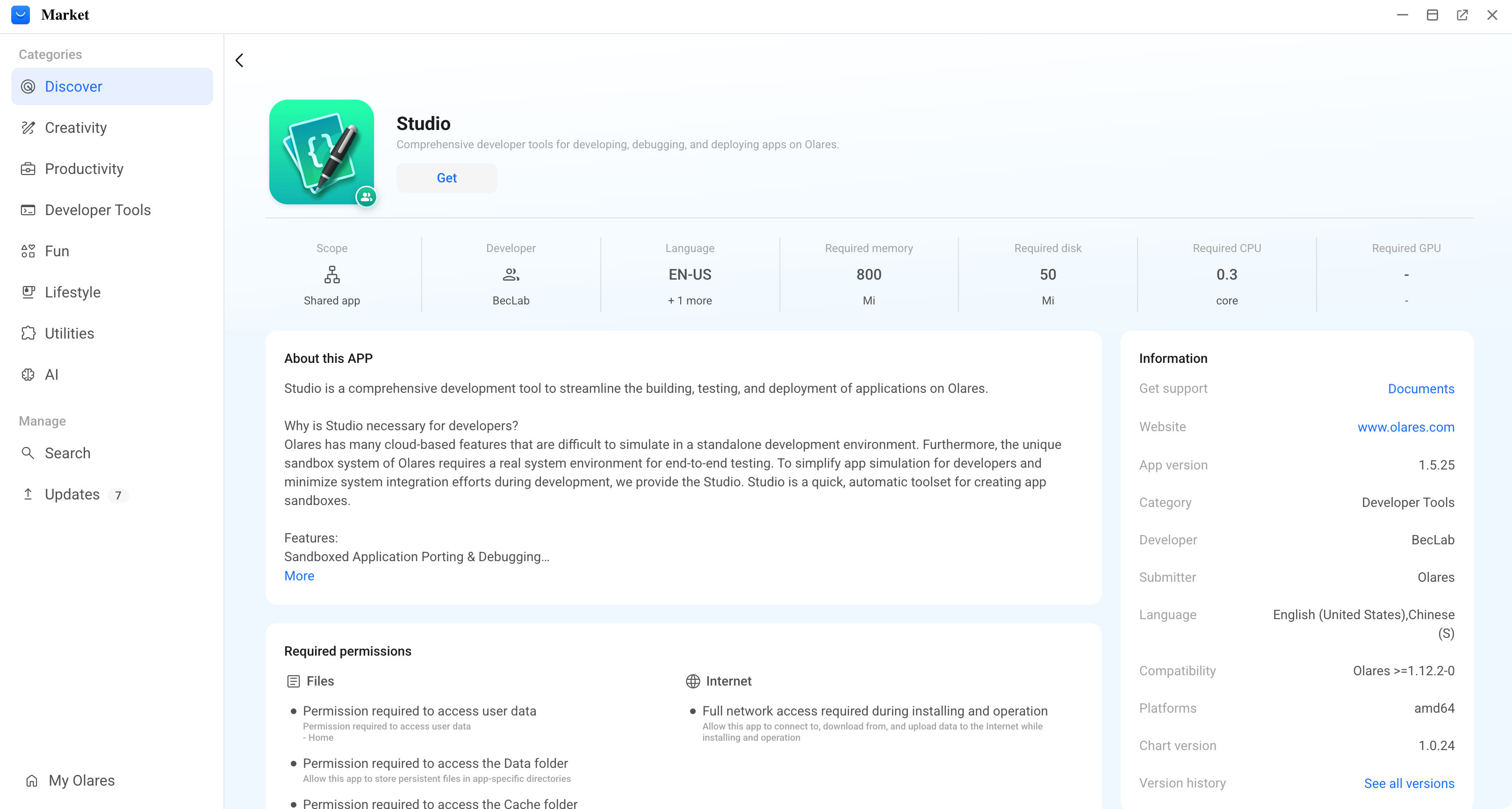1512x809 pixels.
Task: Select the Creativity category icon
Action: coord(28,127)
